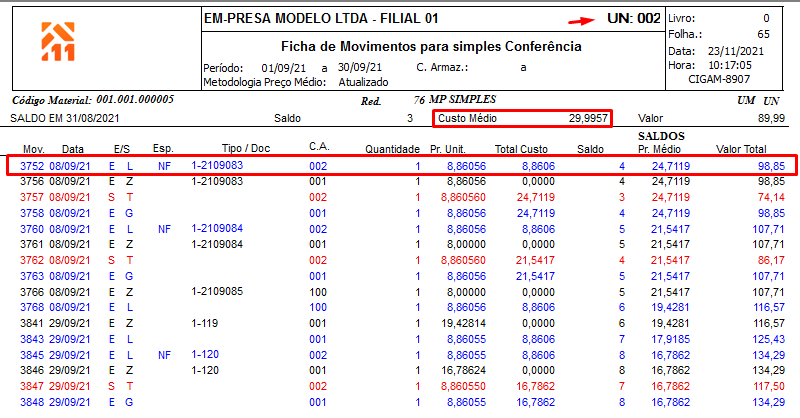800x418 pixels.
Task: Click the Total Custo column header
Action: point(521,149)
